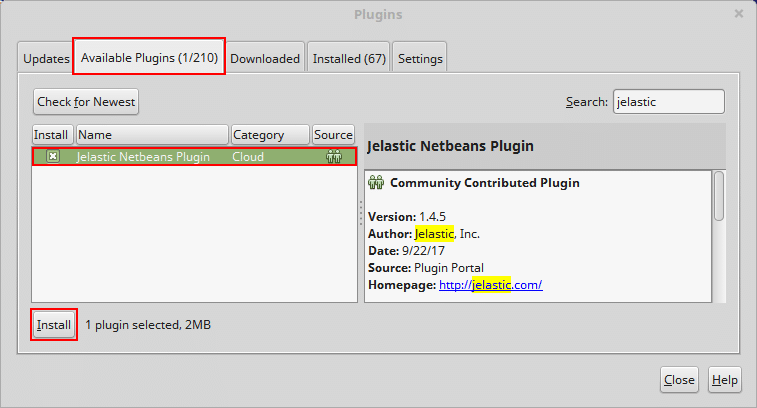757x408 pixels.
Task: Click the details pane vertical scrollbar
Action: click(x=719, y=196)
